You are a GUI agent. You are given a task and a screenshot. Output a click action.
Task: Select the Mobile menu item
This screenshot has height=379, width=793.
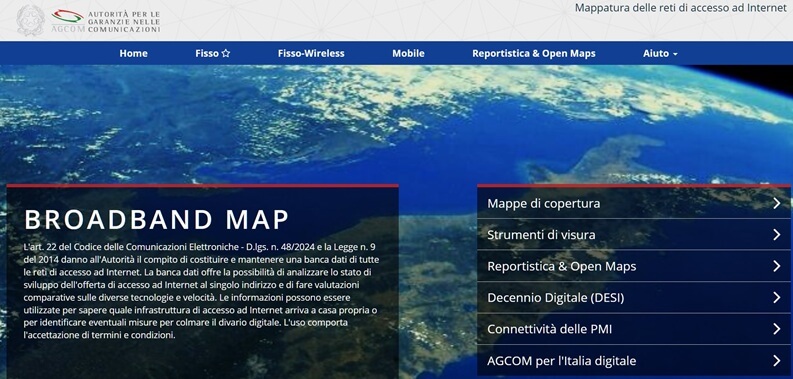408,53
